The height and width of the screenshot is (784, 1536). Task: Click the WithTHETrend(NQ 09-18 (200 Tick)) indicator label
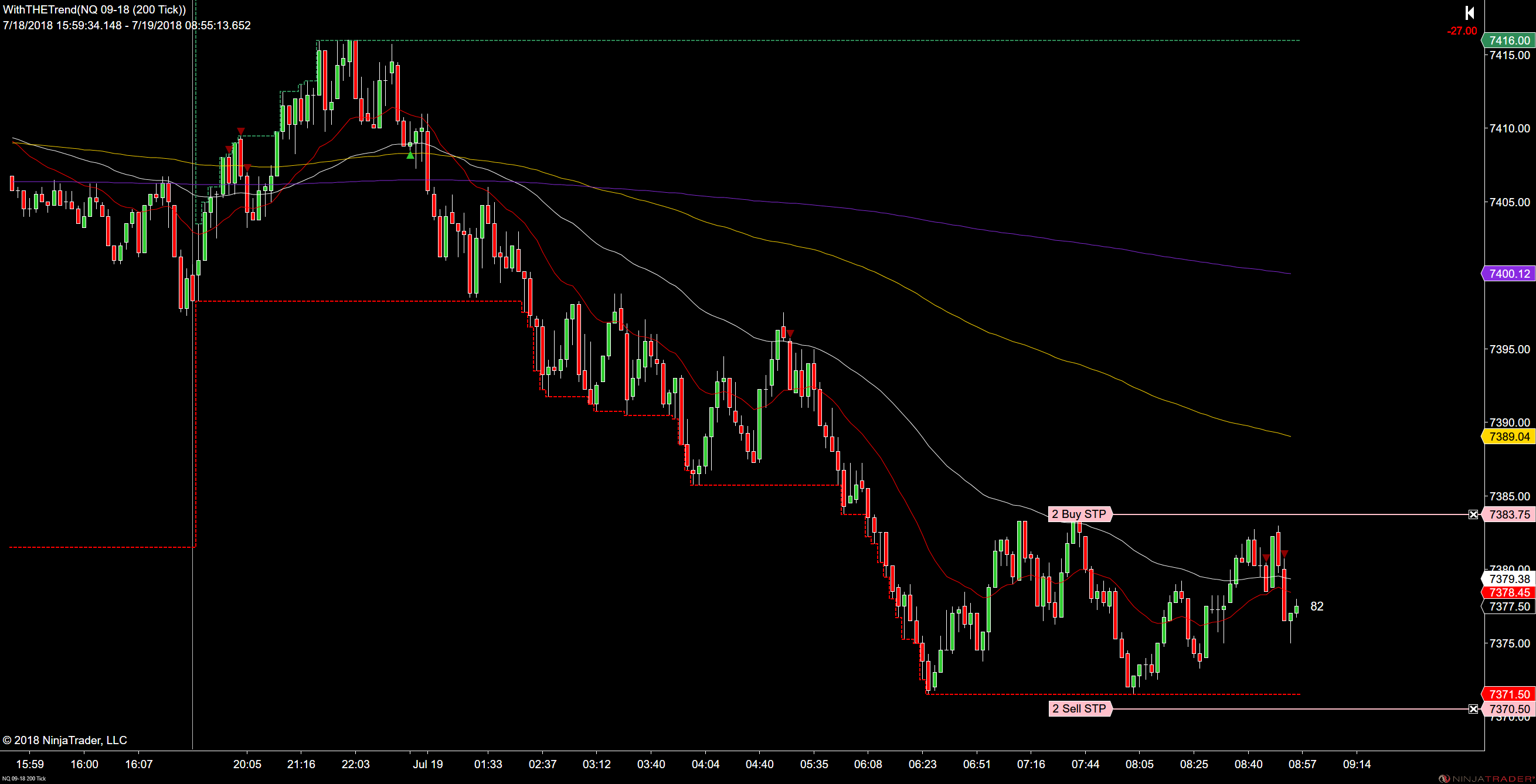click(94, 9)
